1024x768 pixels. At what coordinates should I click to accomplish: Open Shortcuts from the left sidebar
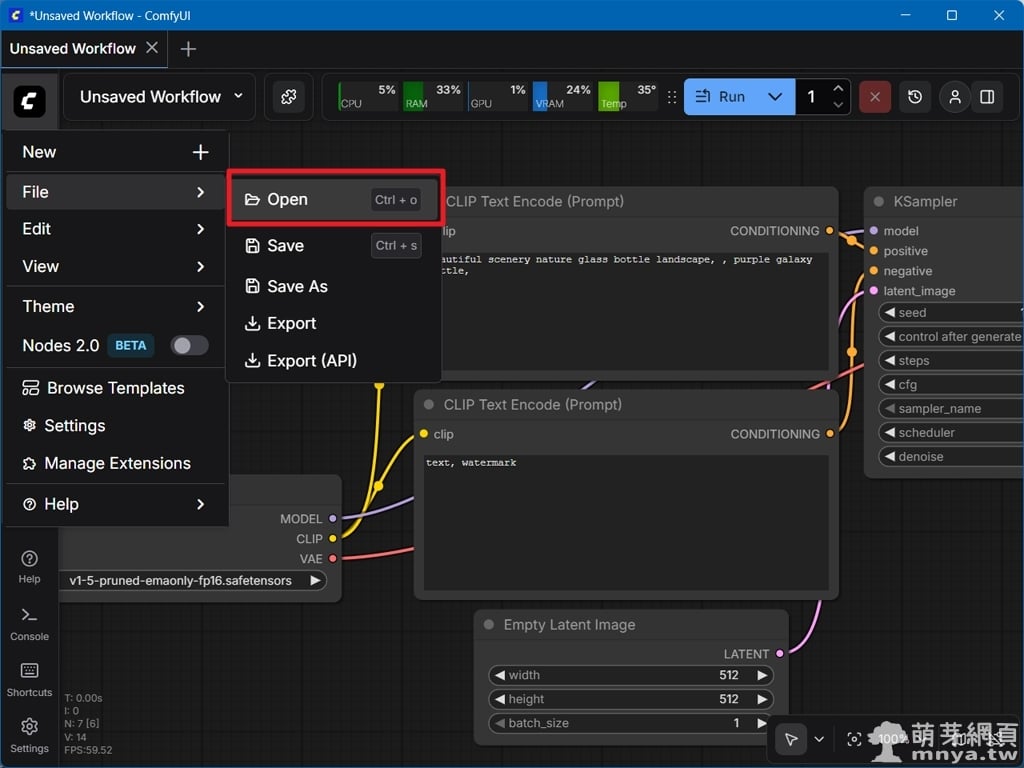point(29,678)
